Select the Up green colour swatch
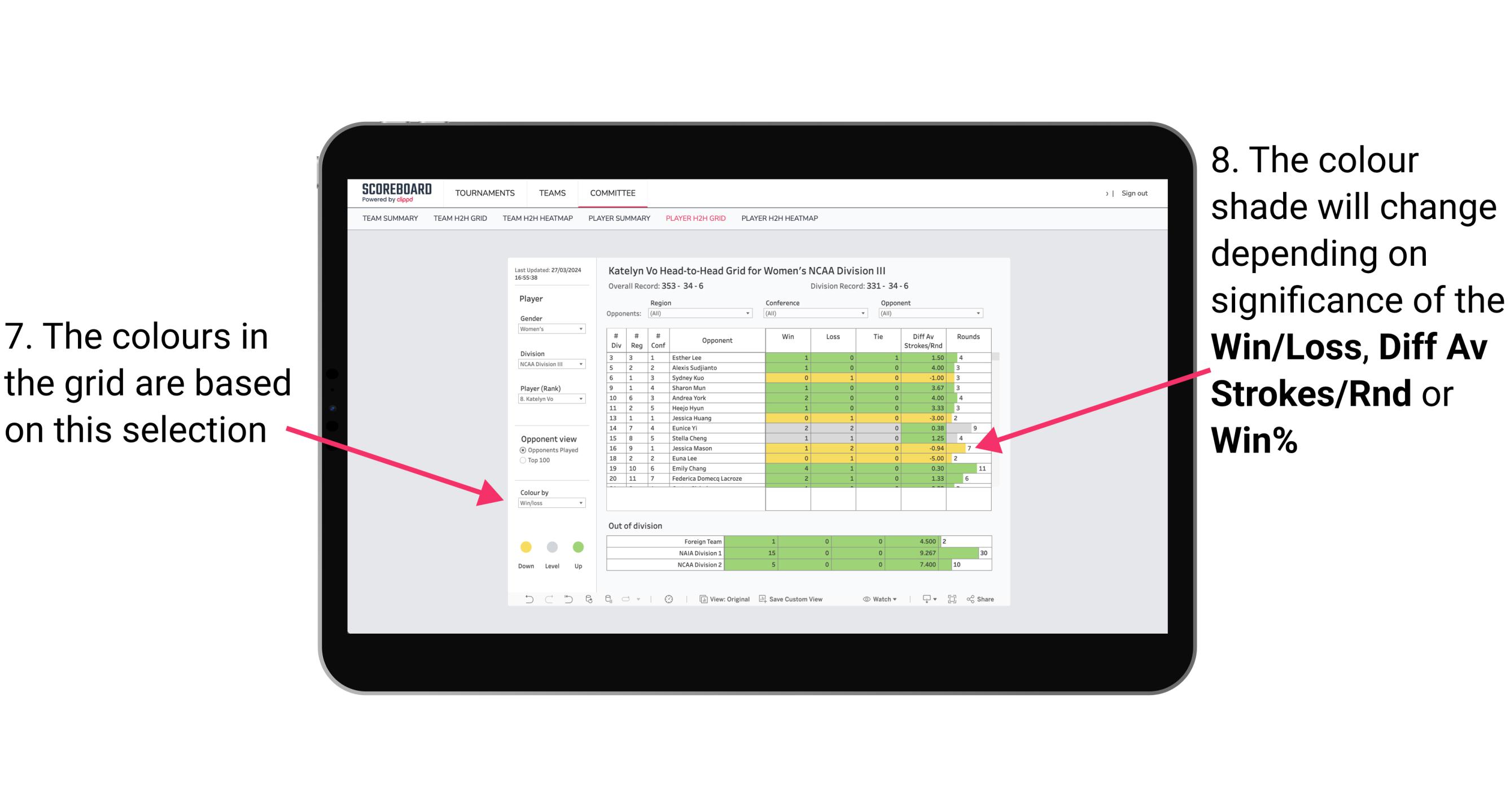Screen dimensions: 1510x812 point(578,546)
